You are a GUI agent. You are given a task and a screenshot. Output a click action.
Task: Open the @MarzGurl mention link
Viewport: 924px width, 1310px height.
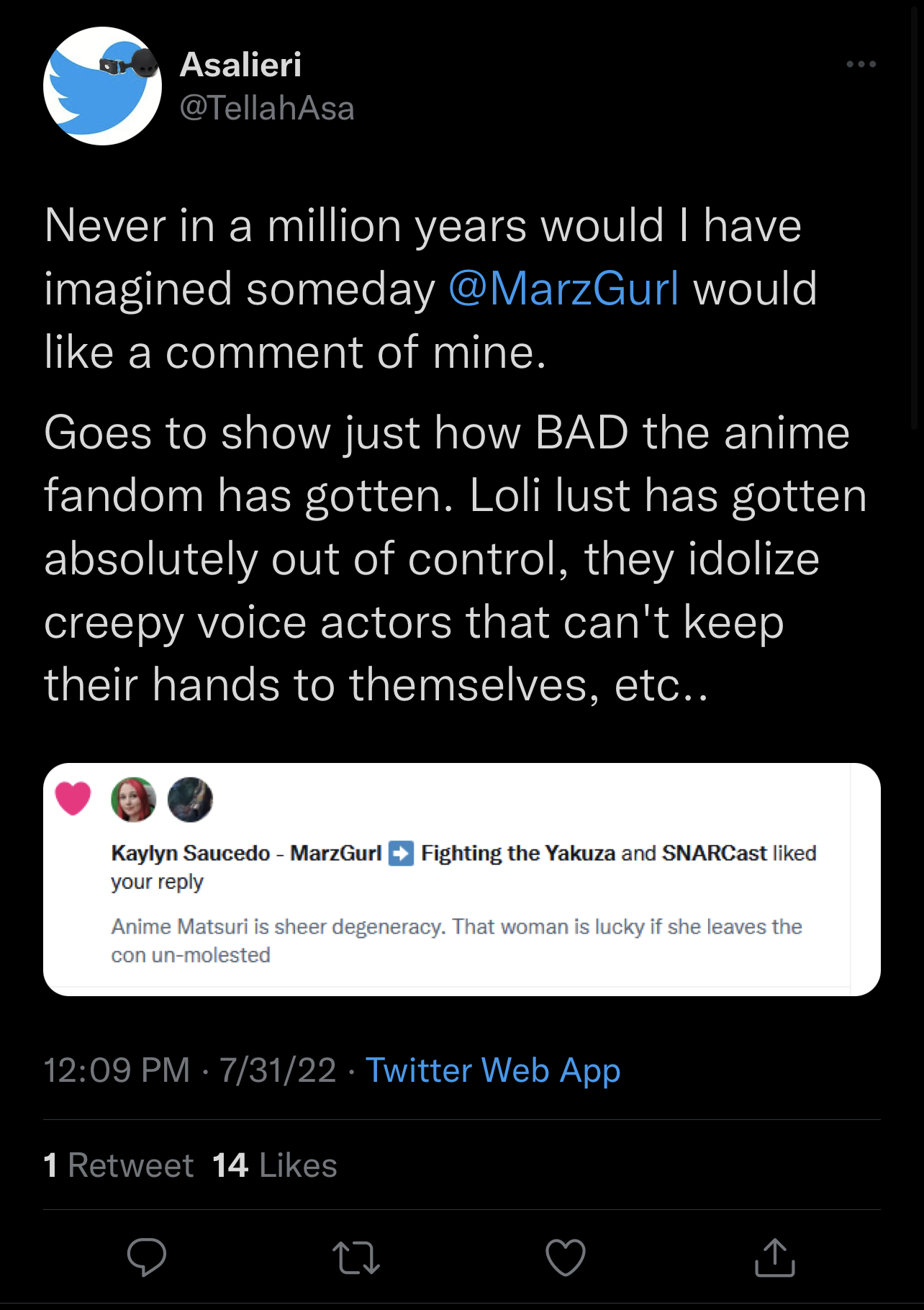563,289
